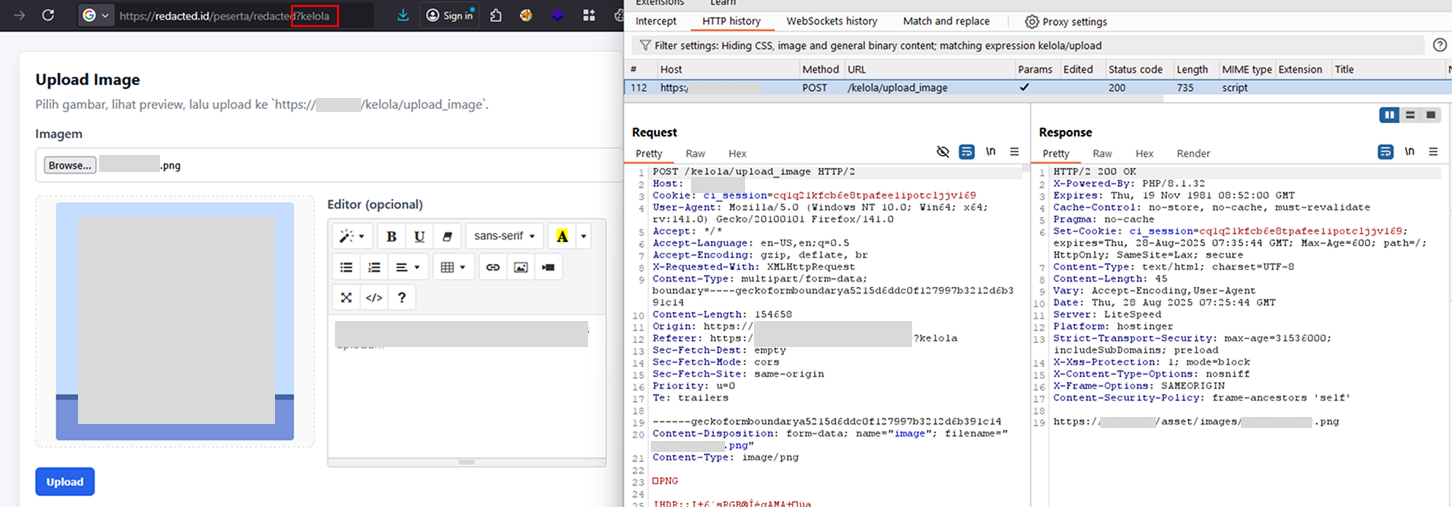
Task: Open the table insert dropdown
Action: [x=452, y=267]
